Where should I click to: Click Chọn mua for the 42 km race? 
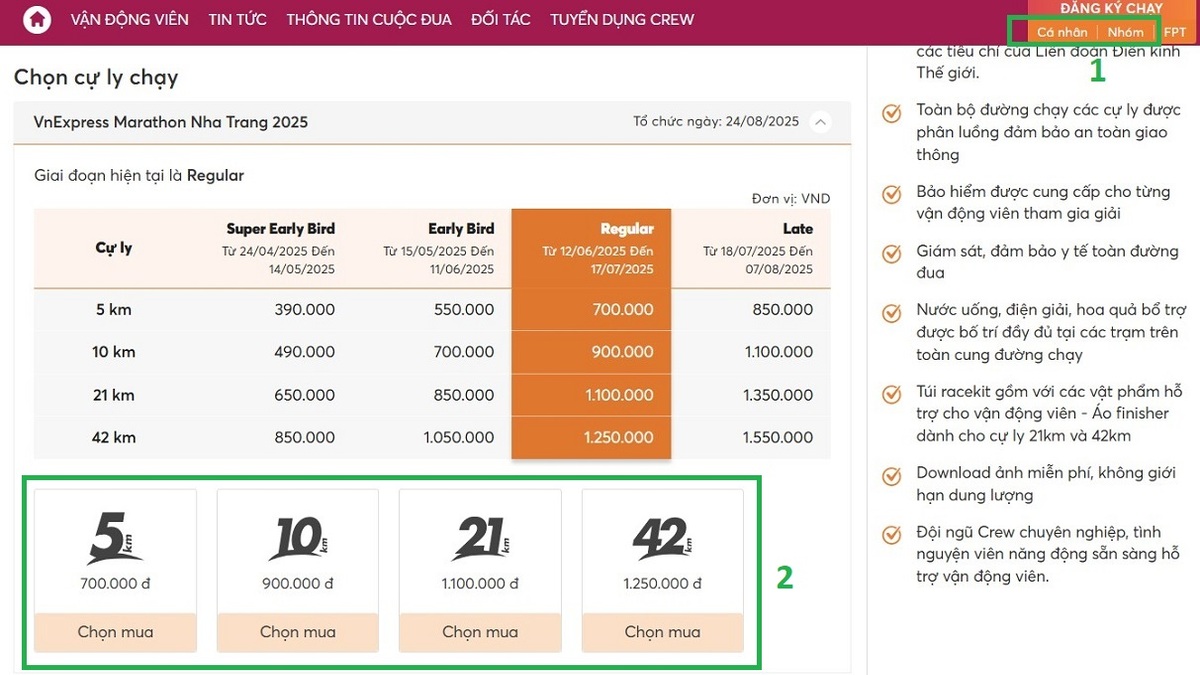(x=662, y=632)
